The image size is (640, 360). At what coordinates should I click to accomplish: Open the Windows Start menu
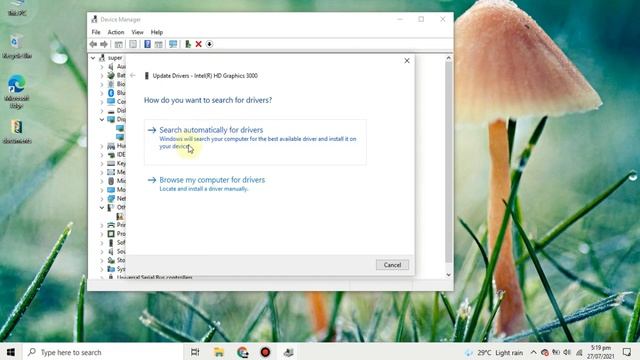[x=11, y=352]
